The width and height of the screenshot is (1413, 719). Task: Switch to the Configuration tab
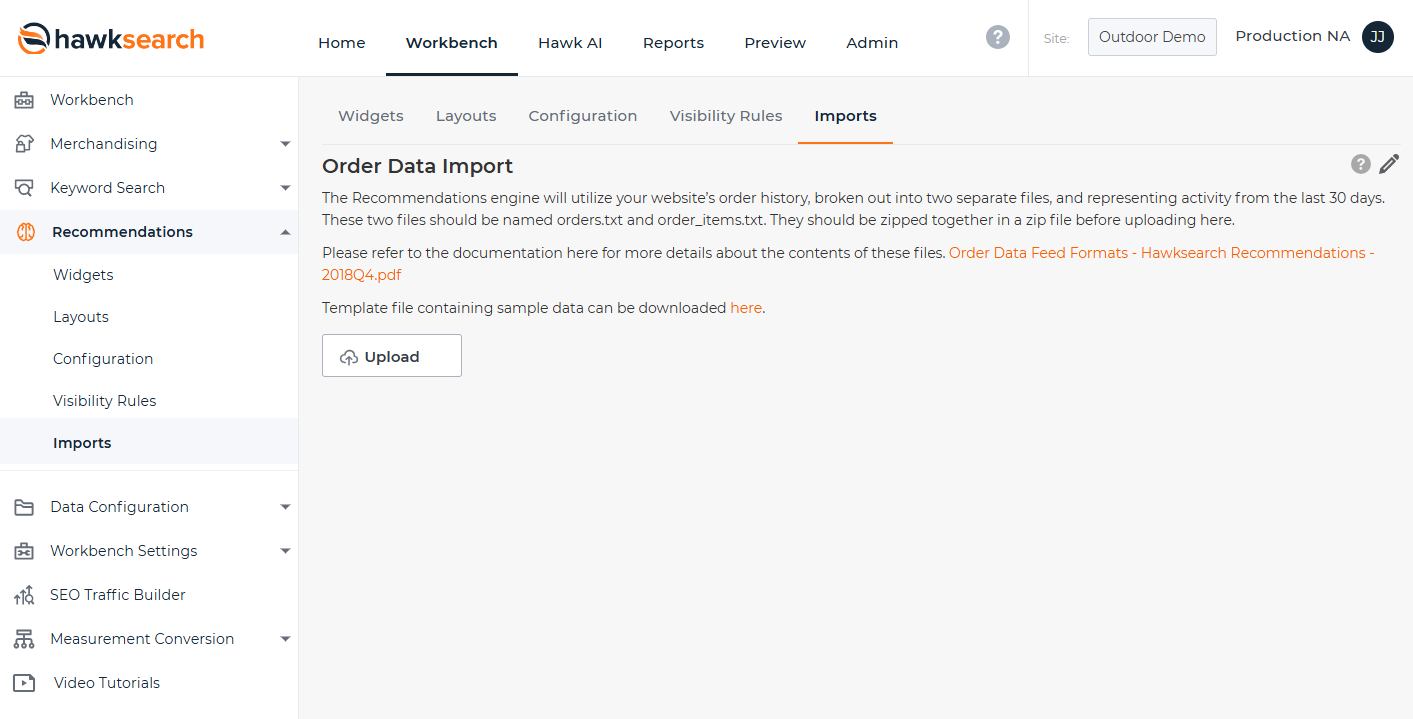pos(583,116)
